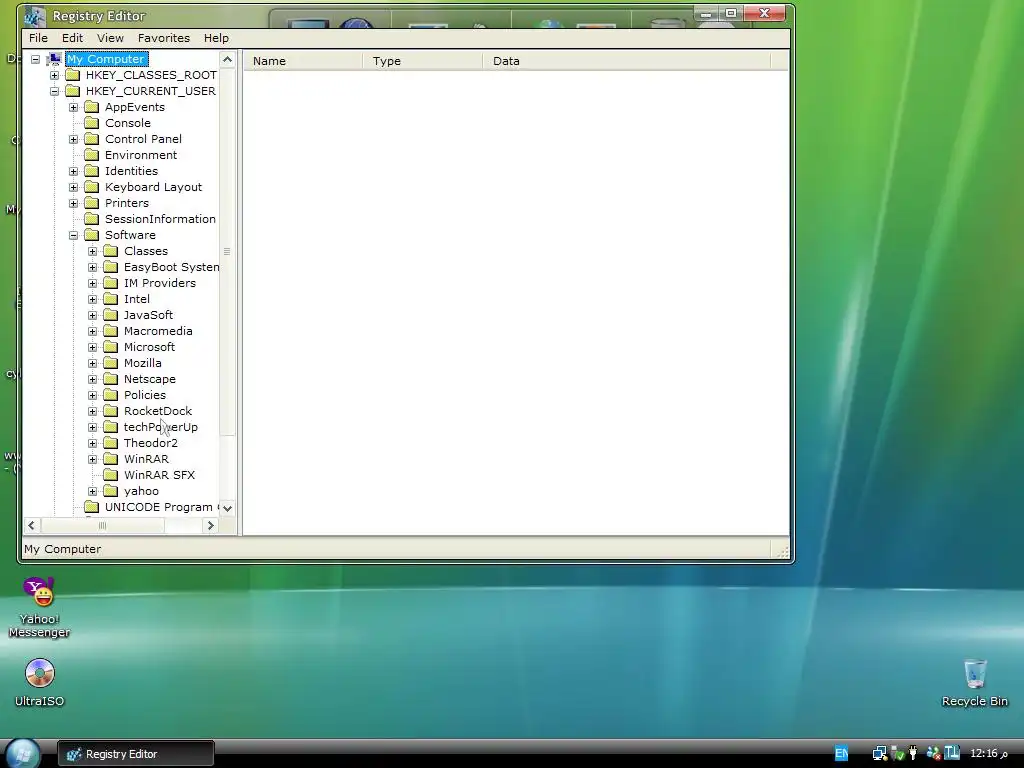This screenshot has width=1024, height=768.
Task: Click the WinRAR SFX folder icon
Action: (111, 475)
